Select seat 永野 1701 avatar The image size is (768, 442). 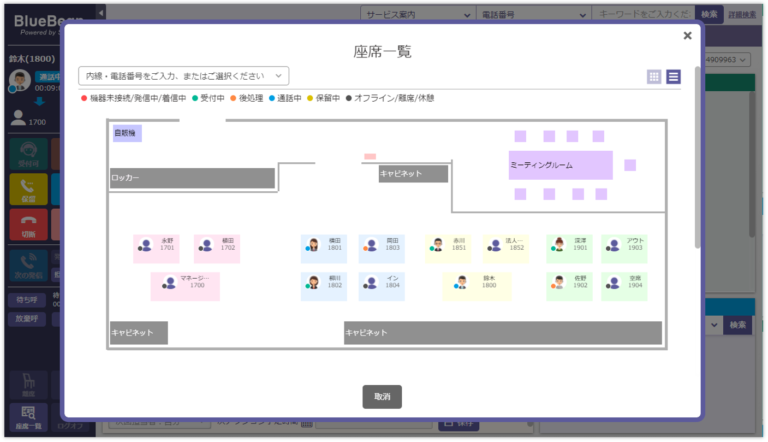146,246
